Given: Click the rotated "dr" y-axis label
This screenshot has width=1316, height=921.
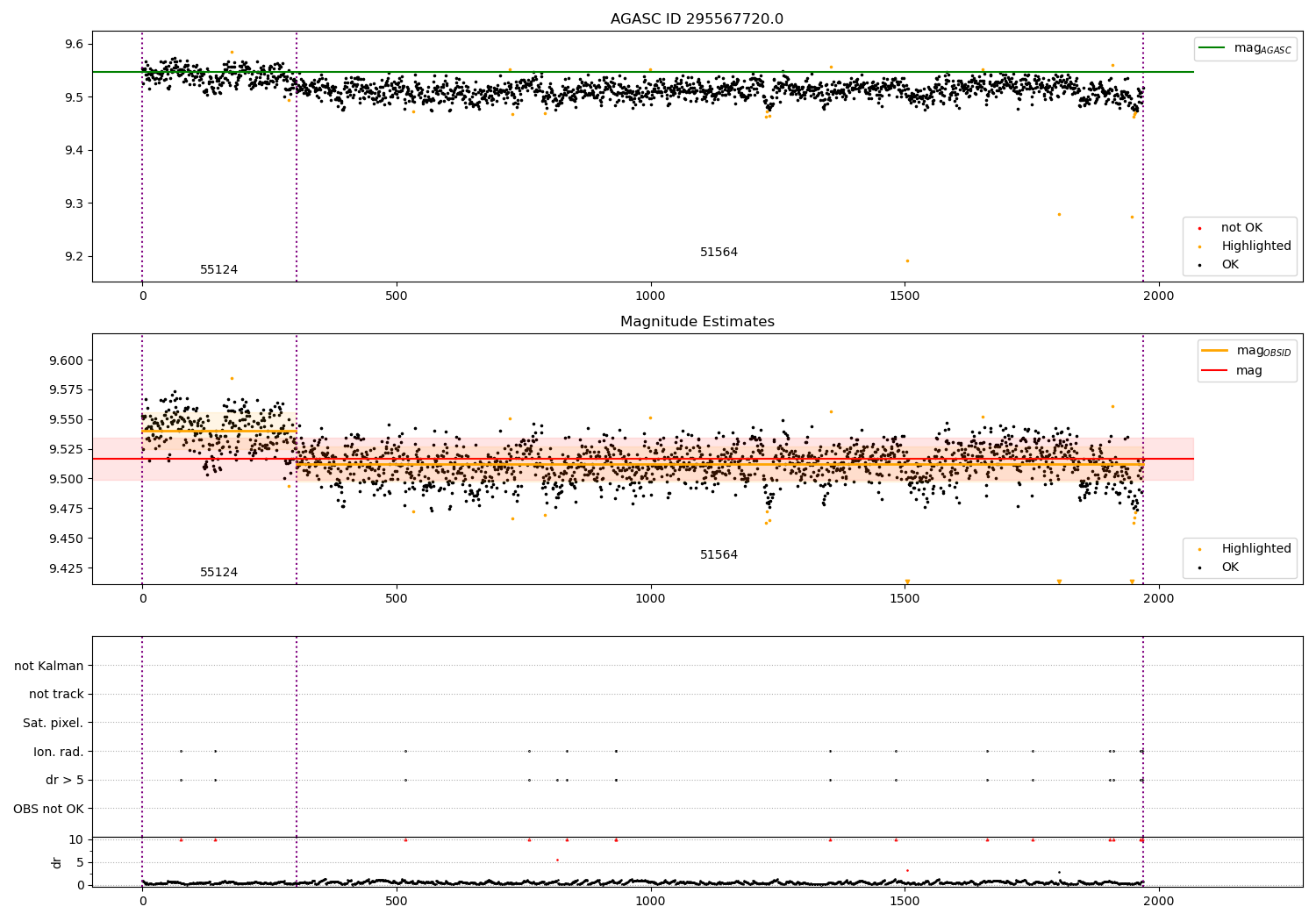Looking at the screenshot, I should tap(57, 862).
